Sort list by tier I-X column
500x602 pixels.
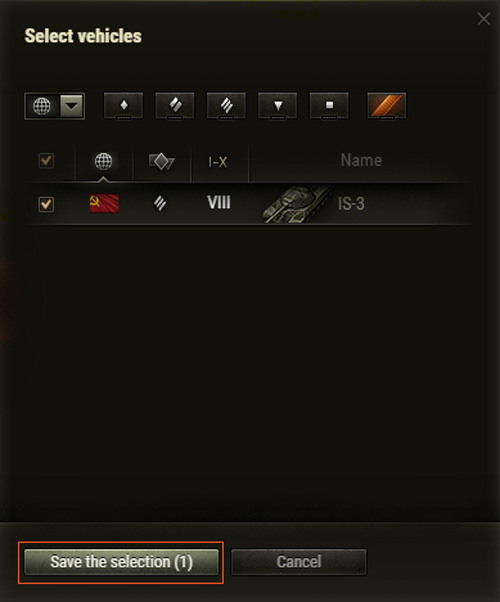[218, 162]
